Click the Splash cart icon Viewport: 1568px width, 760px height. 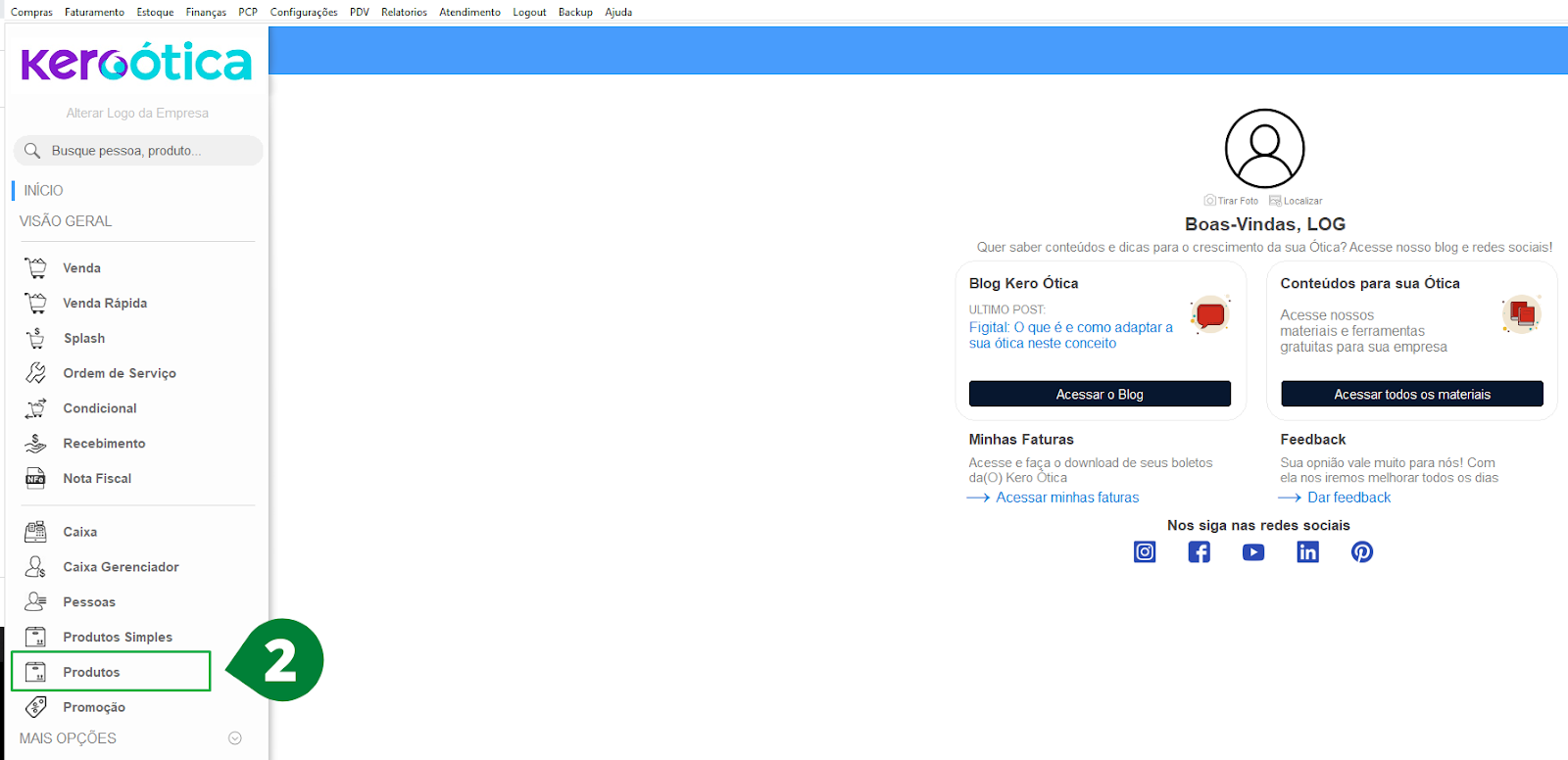(35, 338)
